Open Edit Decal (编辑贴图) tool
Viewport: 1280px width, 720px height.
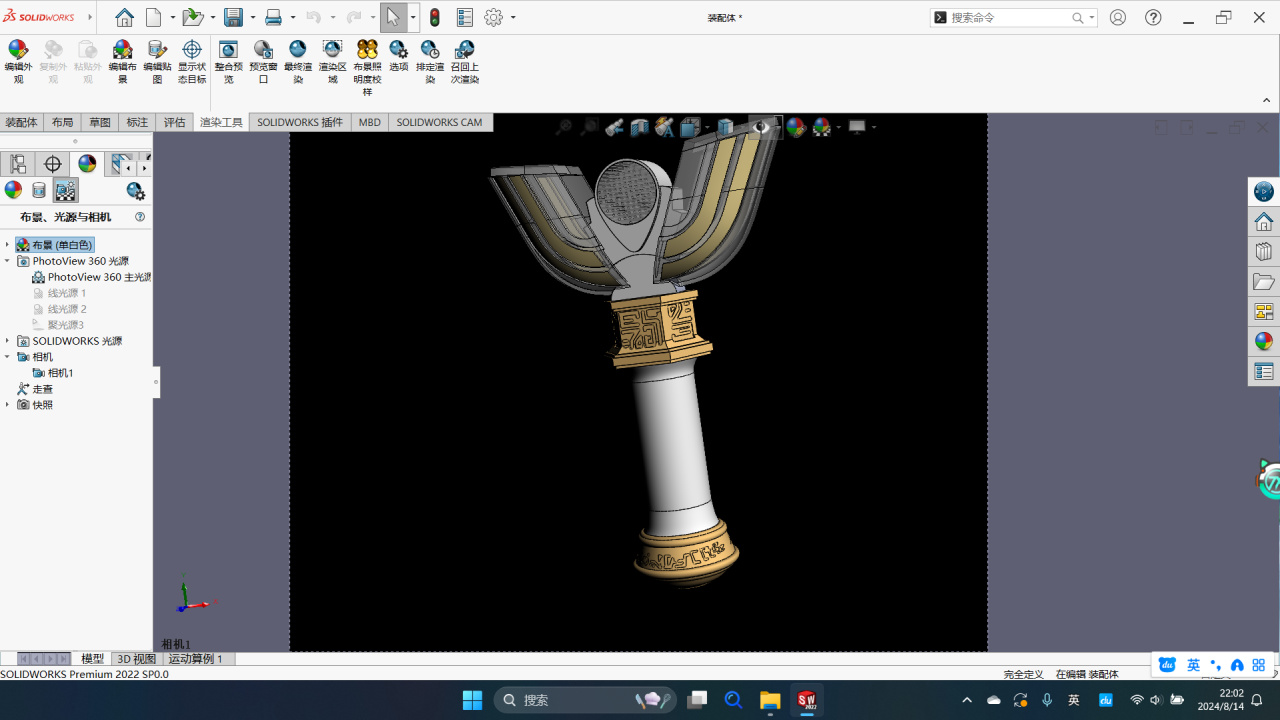point(157,61)
